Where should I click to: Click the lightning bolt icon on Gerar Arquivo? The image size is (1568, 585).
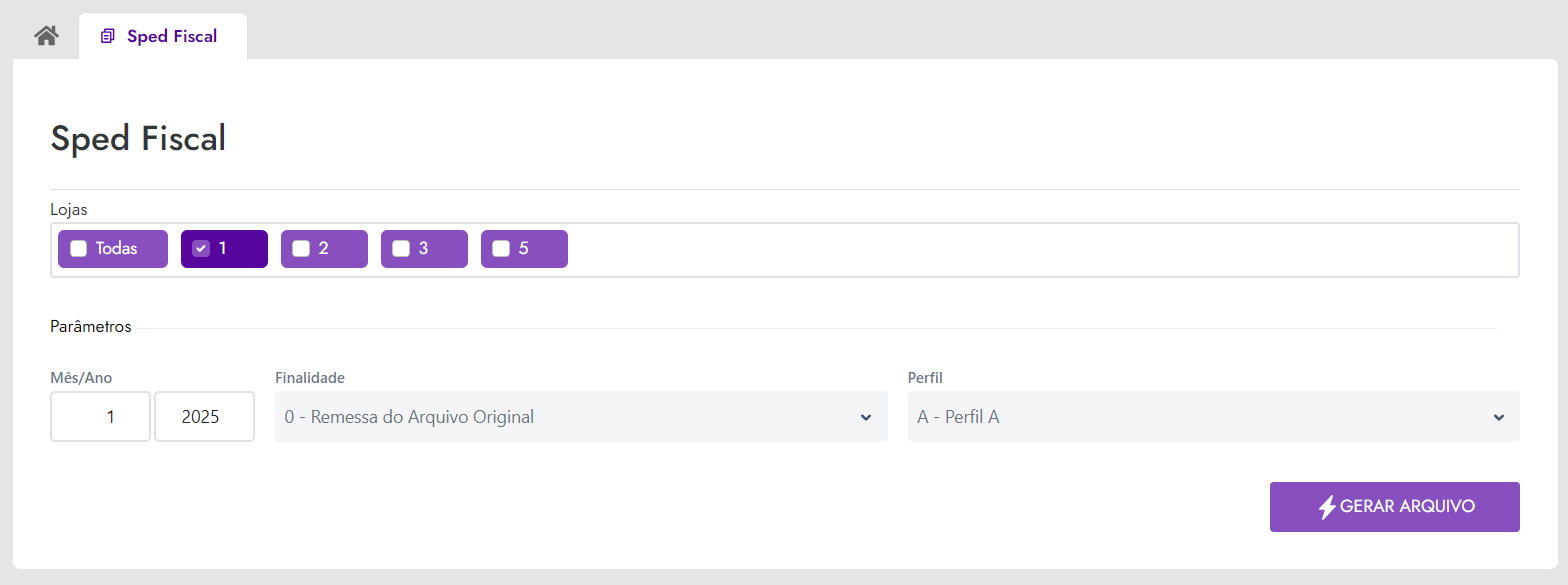coord(1326,507)
